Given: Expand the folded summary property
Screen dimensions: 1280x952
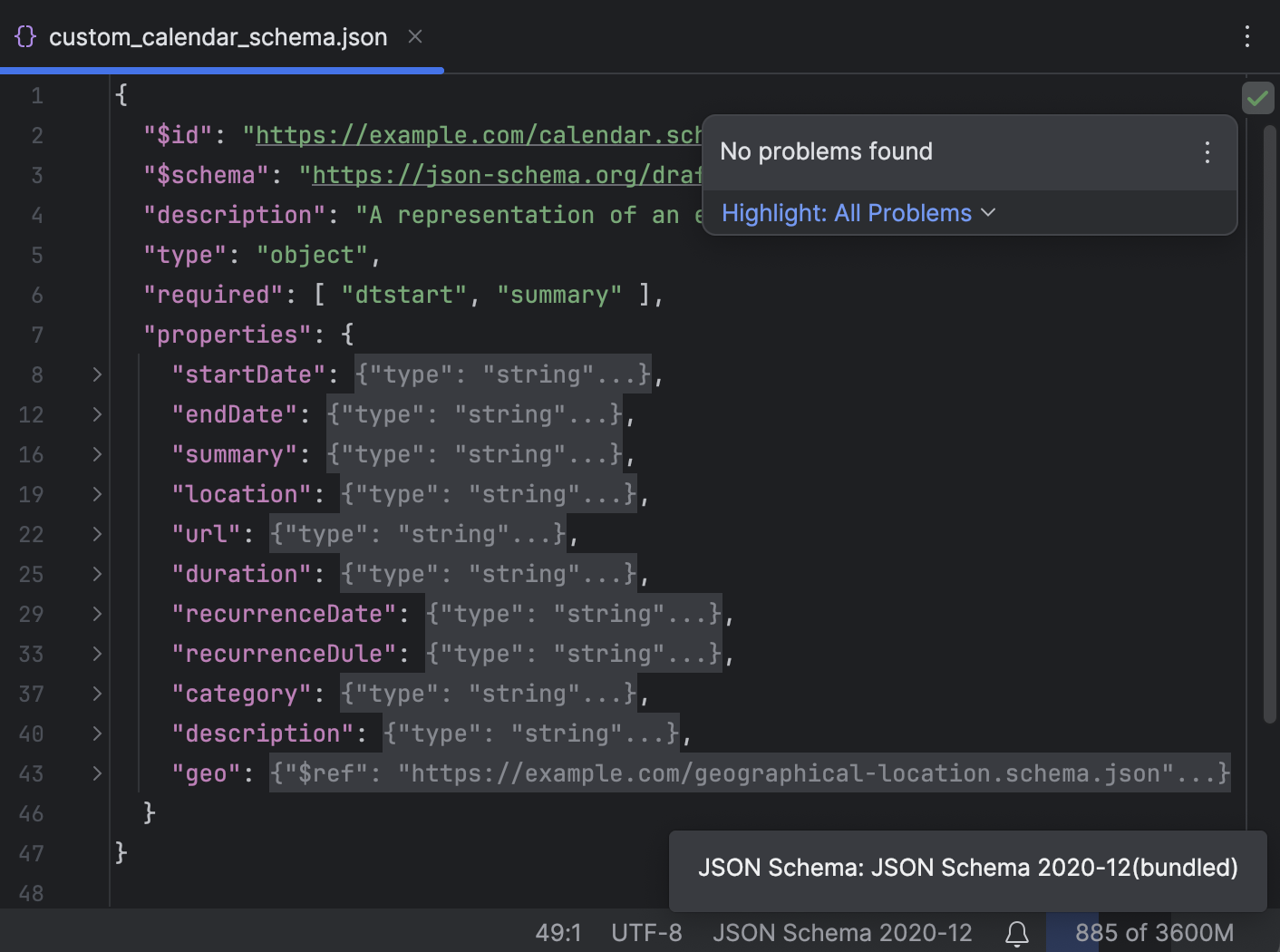Looking at the screenshot, I should 96,454.
